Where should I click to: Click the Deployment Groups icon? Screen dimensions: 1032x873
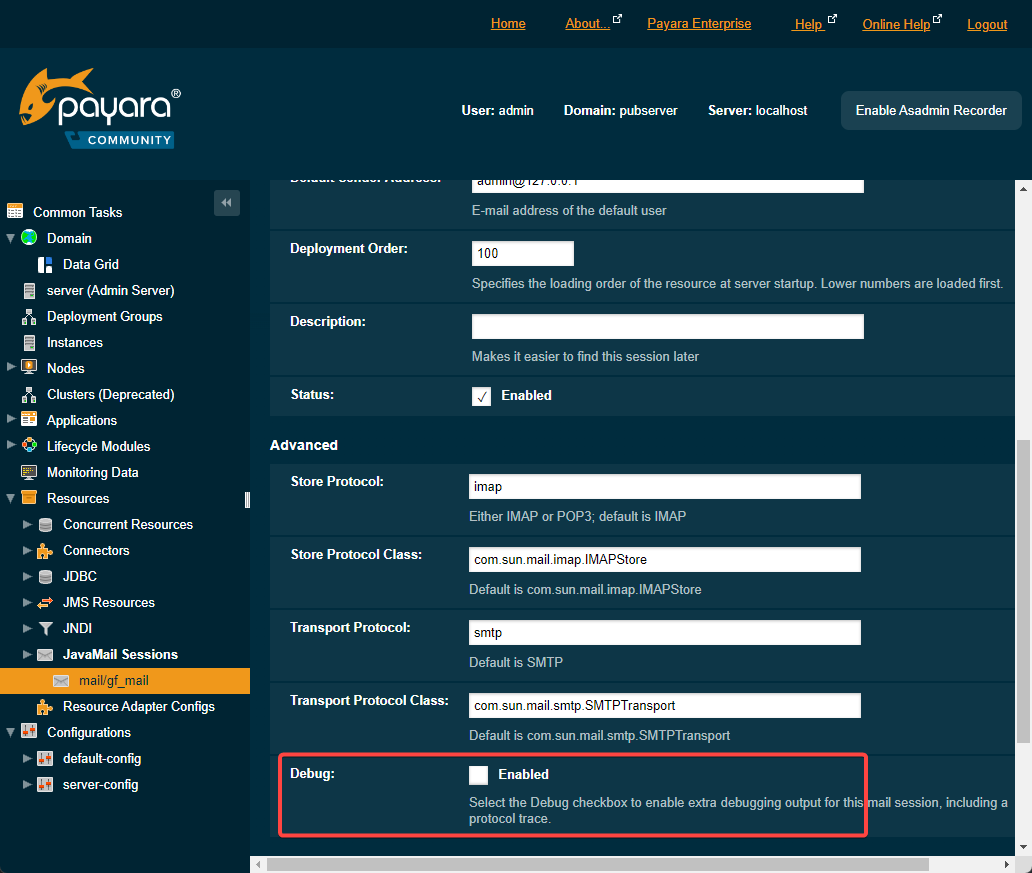click(29, 316)
